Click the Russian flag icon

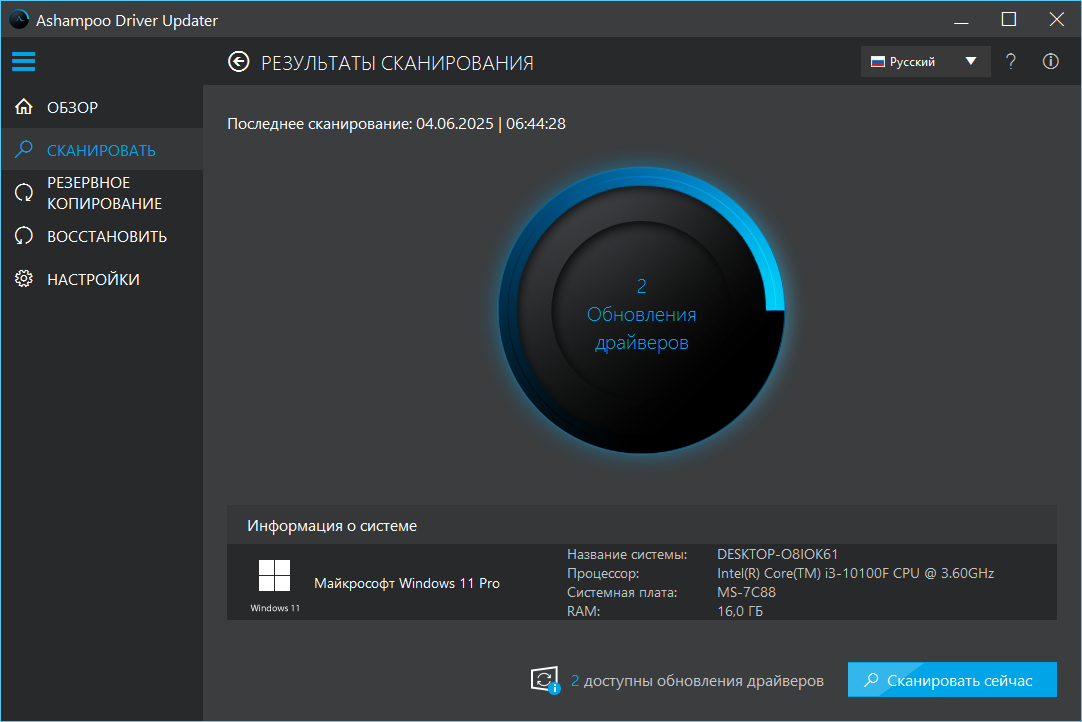(x=878, y=62)
